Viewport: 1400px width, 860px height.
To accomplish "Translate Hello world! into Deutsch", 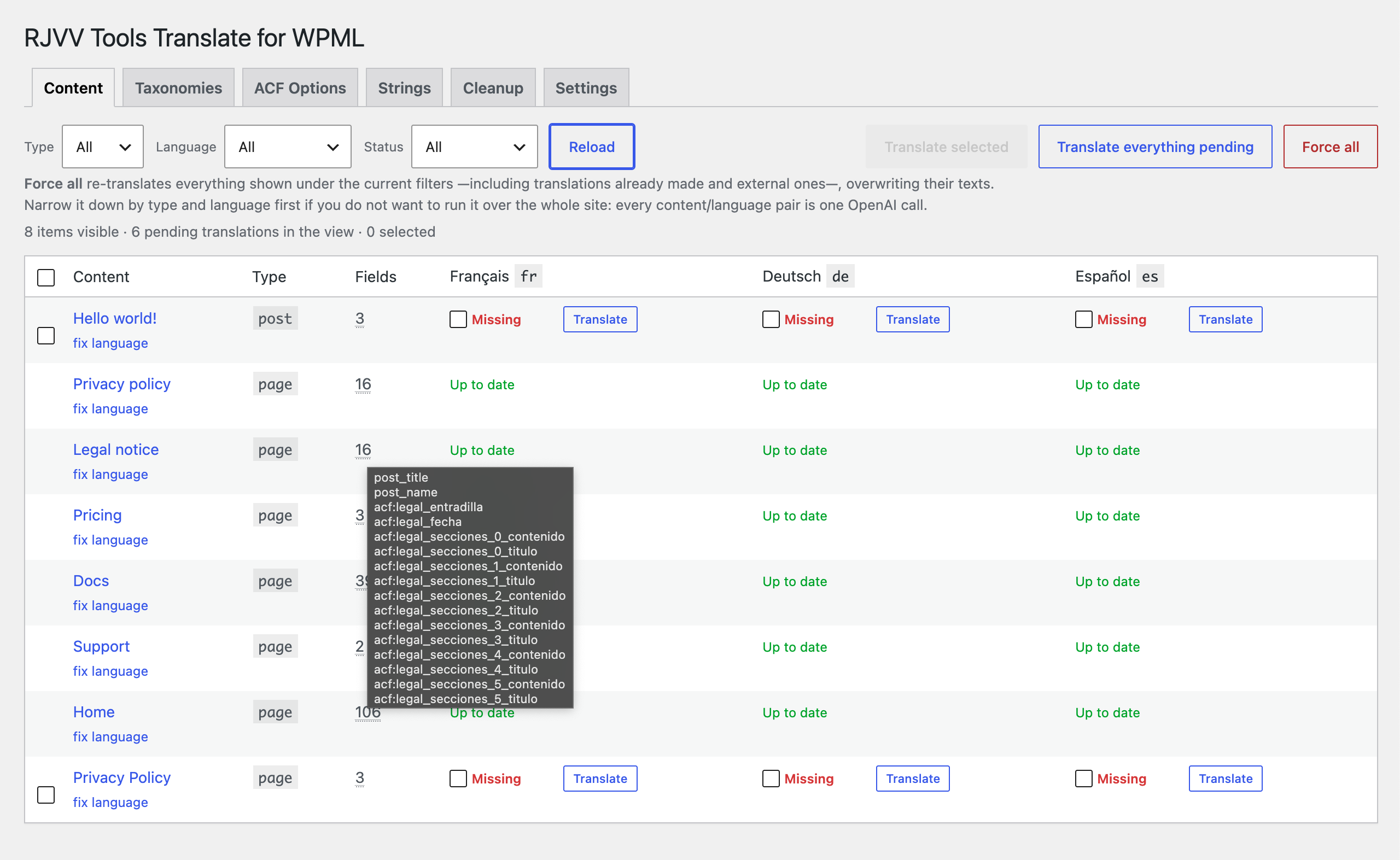I will (x=913, y=319).
